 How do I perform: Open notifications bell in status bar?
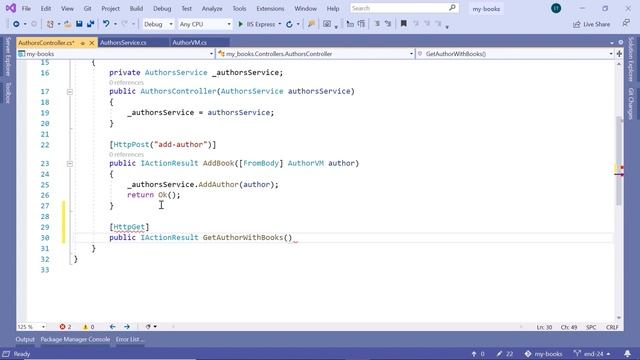pos(627,353)
